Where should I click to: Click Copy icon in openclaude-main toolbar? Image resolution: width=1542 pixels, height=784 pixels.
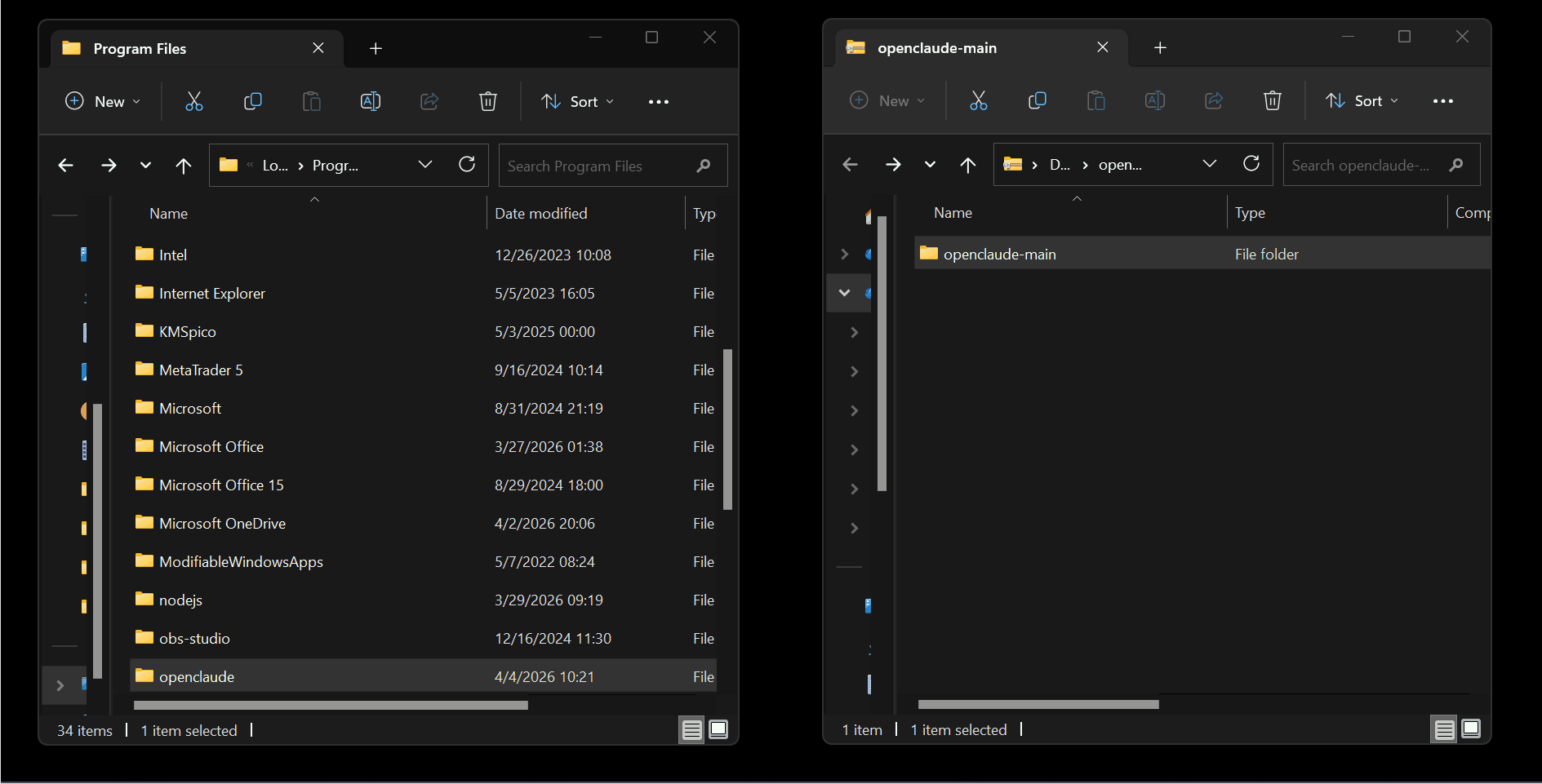(x=1038, y=100)
